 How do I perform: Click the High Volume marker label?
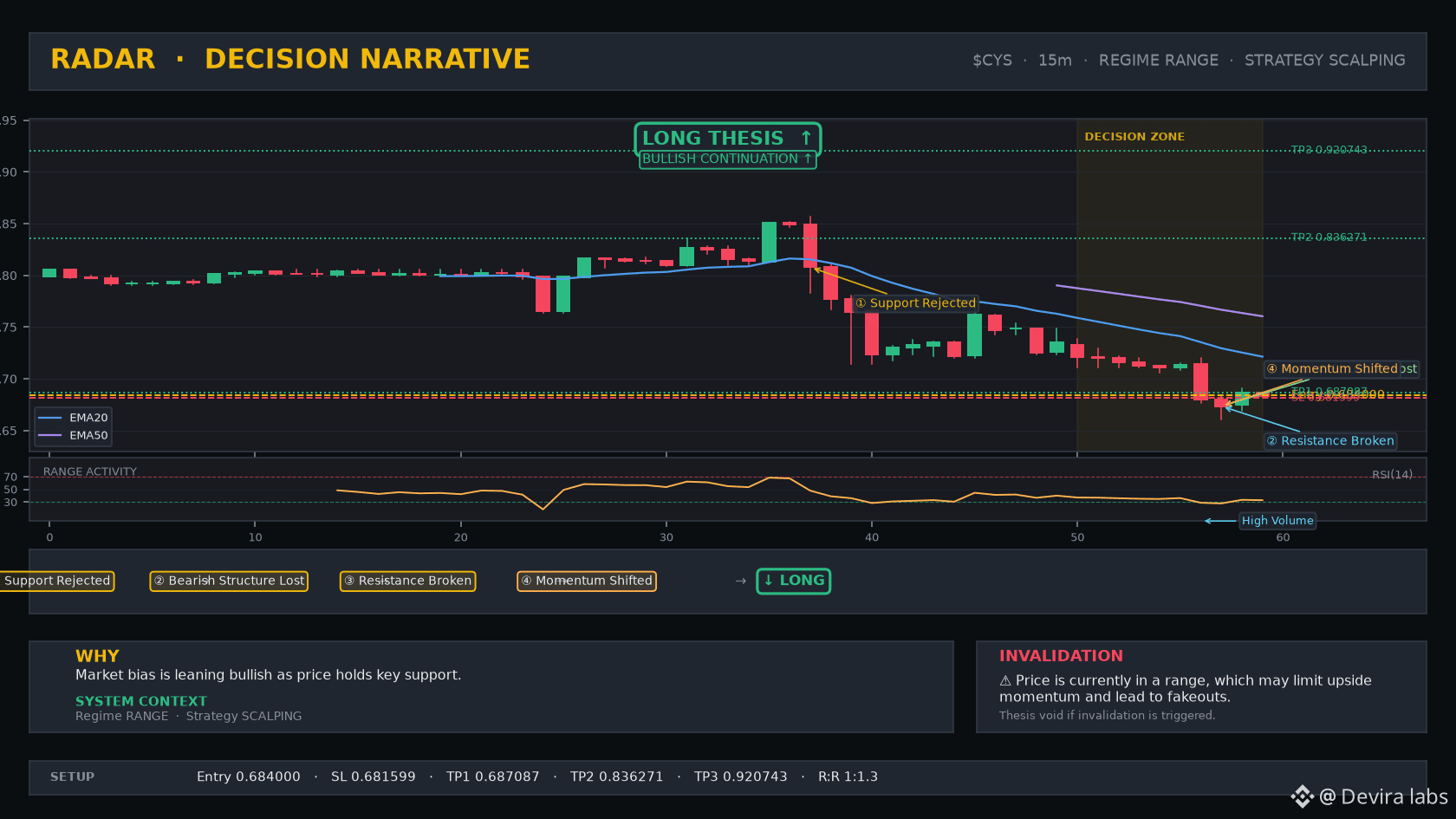coord(1277,520)
